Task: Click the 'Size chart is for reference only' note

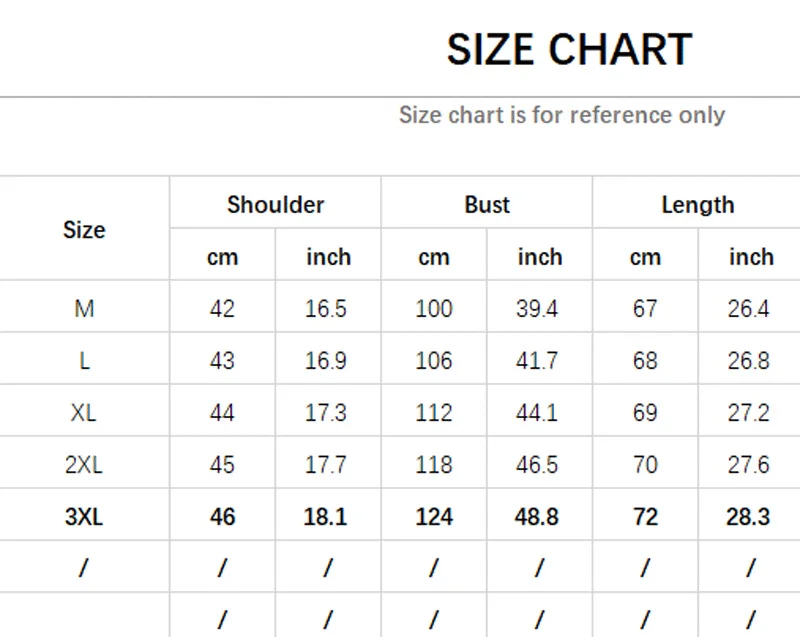Action: 562,115
